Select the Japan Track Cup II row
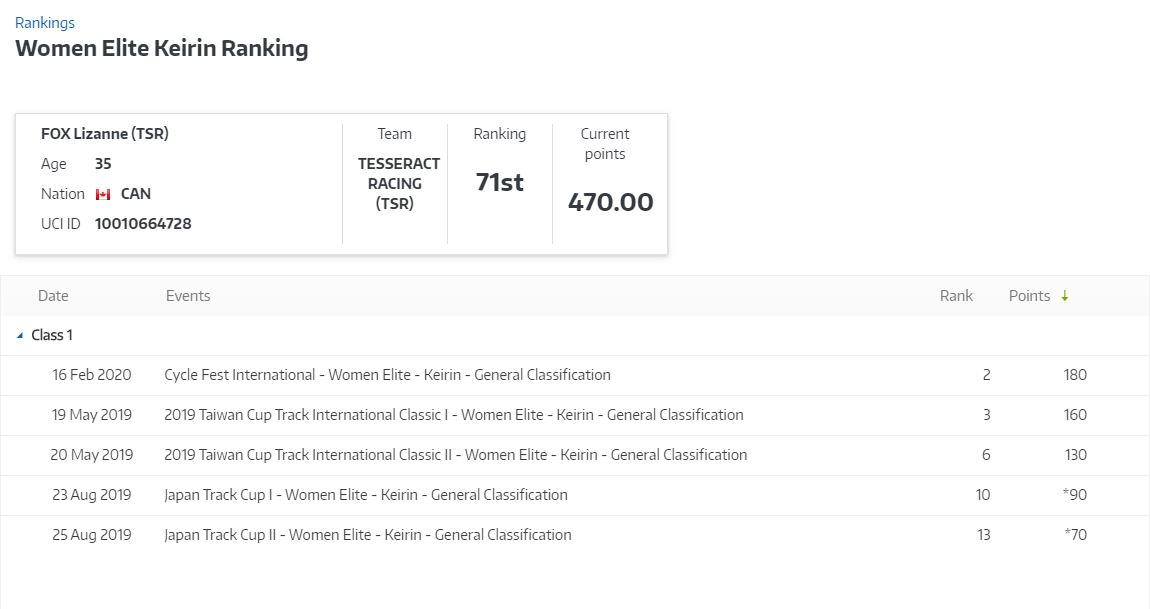 coord(367,535)
